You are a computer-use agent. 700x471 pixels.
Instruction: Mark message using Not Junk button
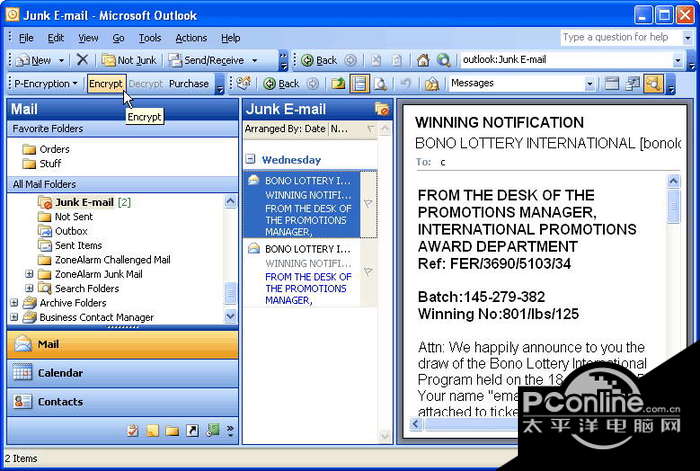point(129,60)
